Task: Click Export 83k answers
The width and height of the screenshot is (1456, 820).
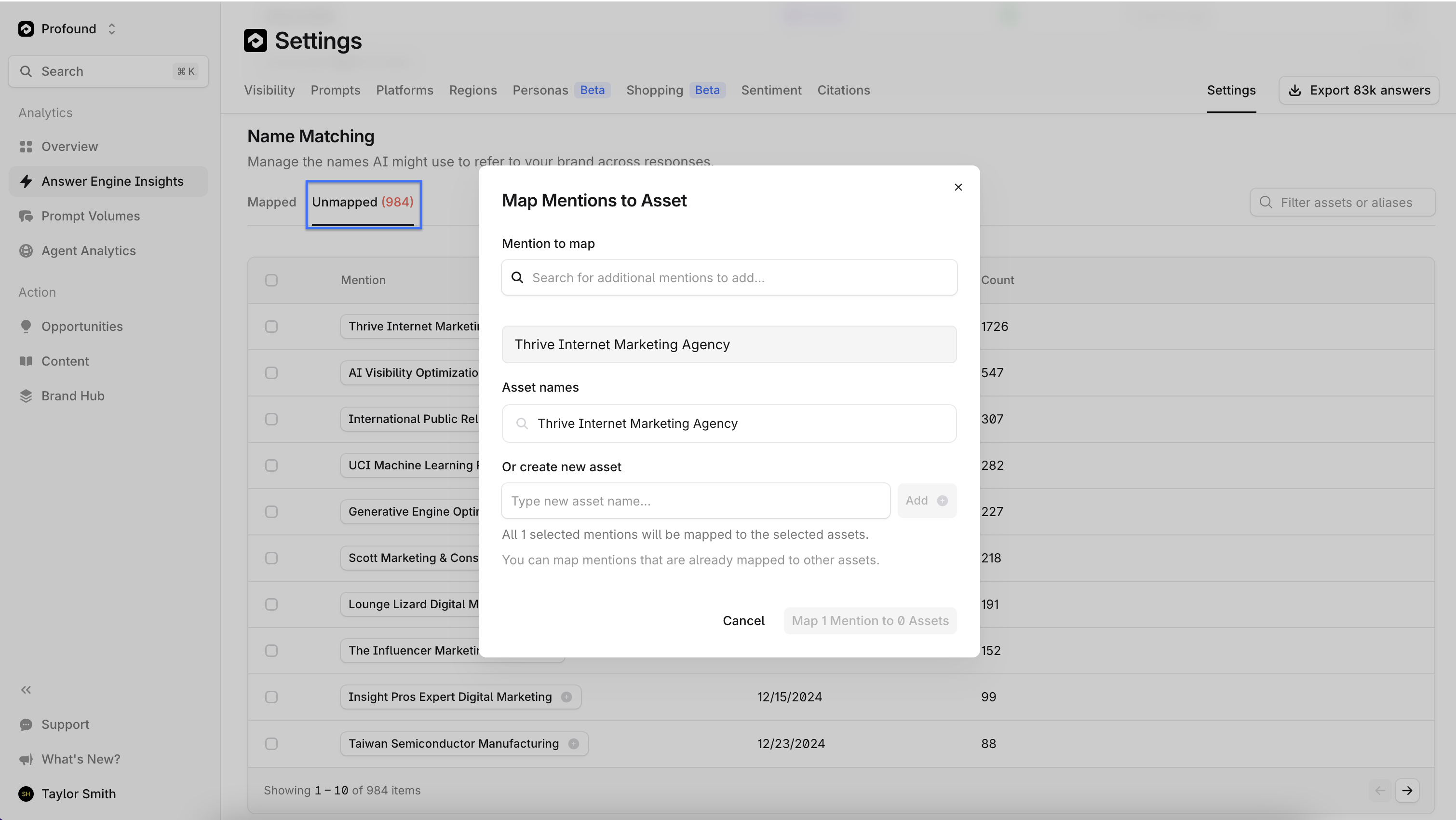Action: click(x=1358, y=90)
